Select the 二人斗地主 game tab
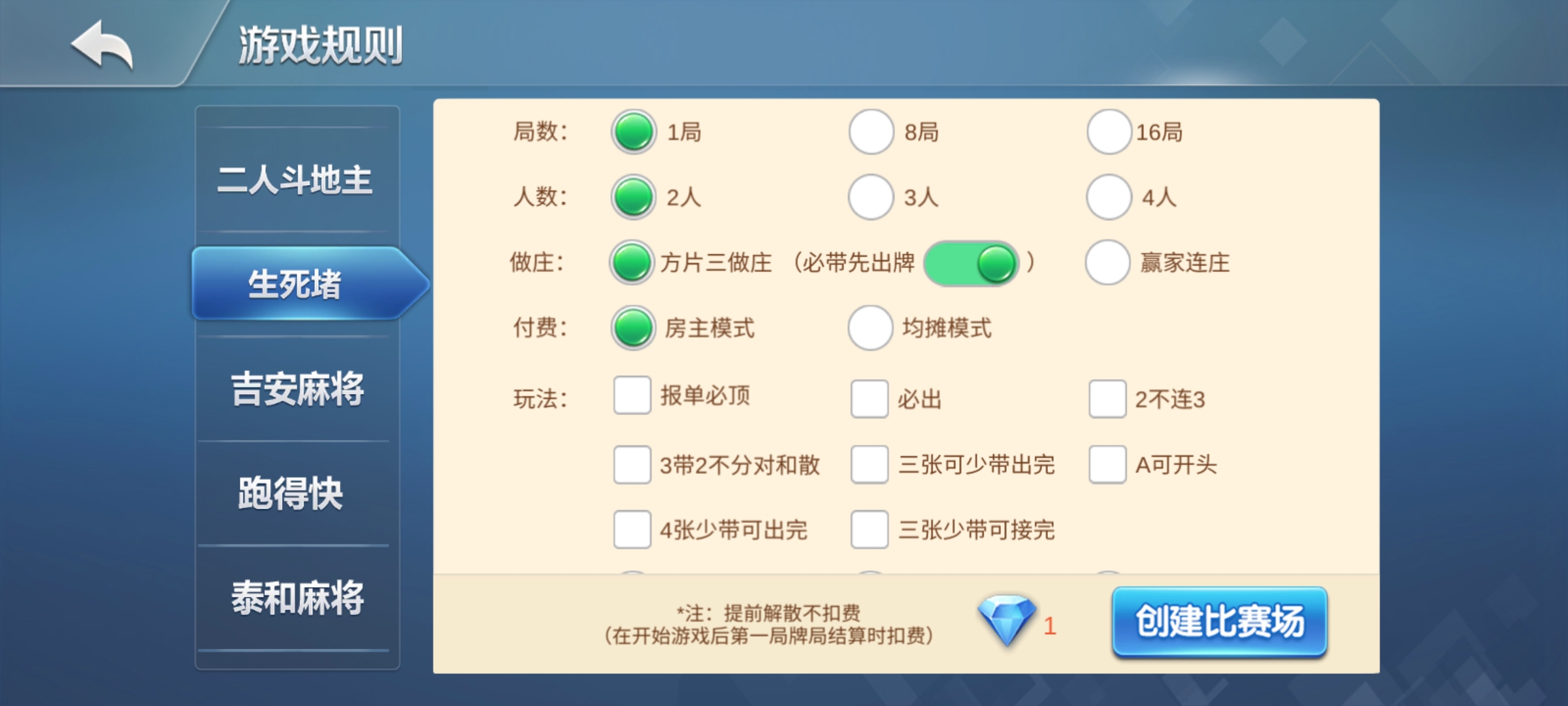This screenshot has width=1568, height=706. pos(295,180)
